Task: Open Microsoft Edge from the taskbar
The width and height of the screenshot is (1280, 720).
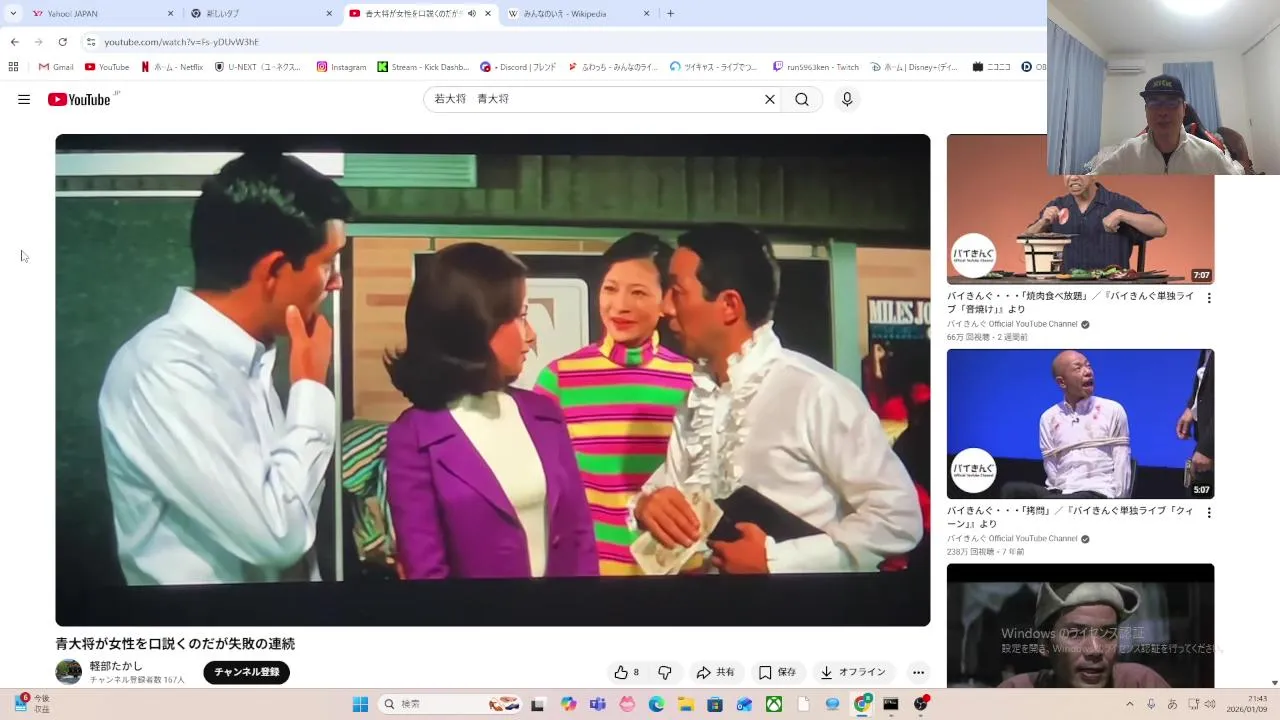Action: pos(656,704)
